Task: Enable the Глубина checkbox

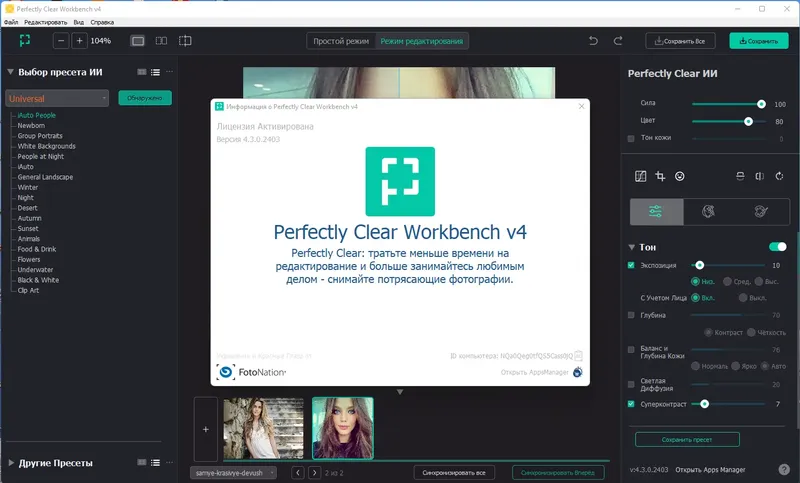Action: click(x=631, y=315)
